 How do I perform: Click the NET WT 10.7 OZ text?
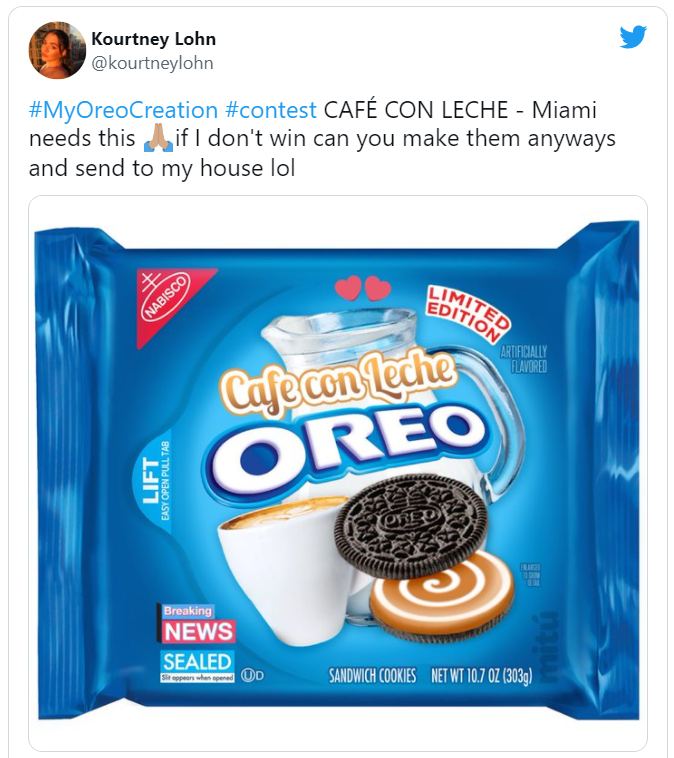pos(480,676)
